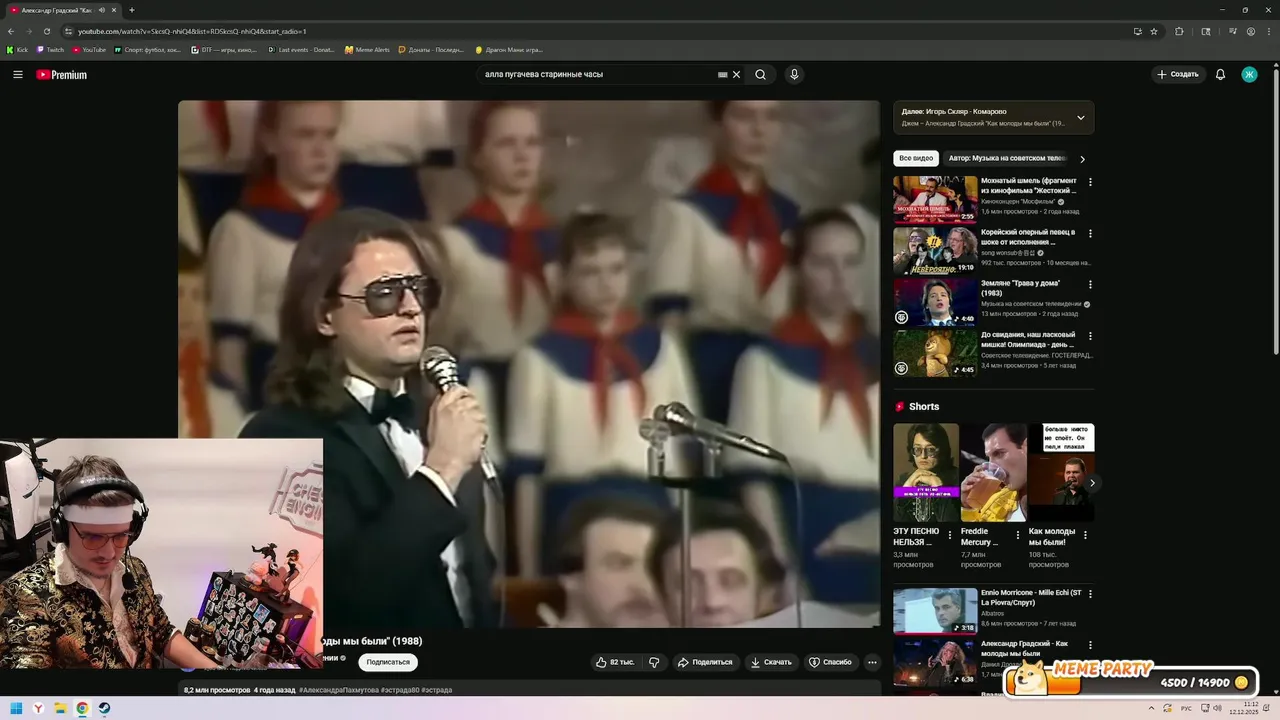
Task: Open Windows Start menu
Action: coord(16,709)
